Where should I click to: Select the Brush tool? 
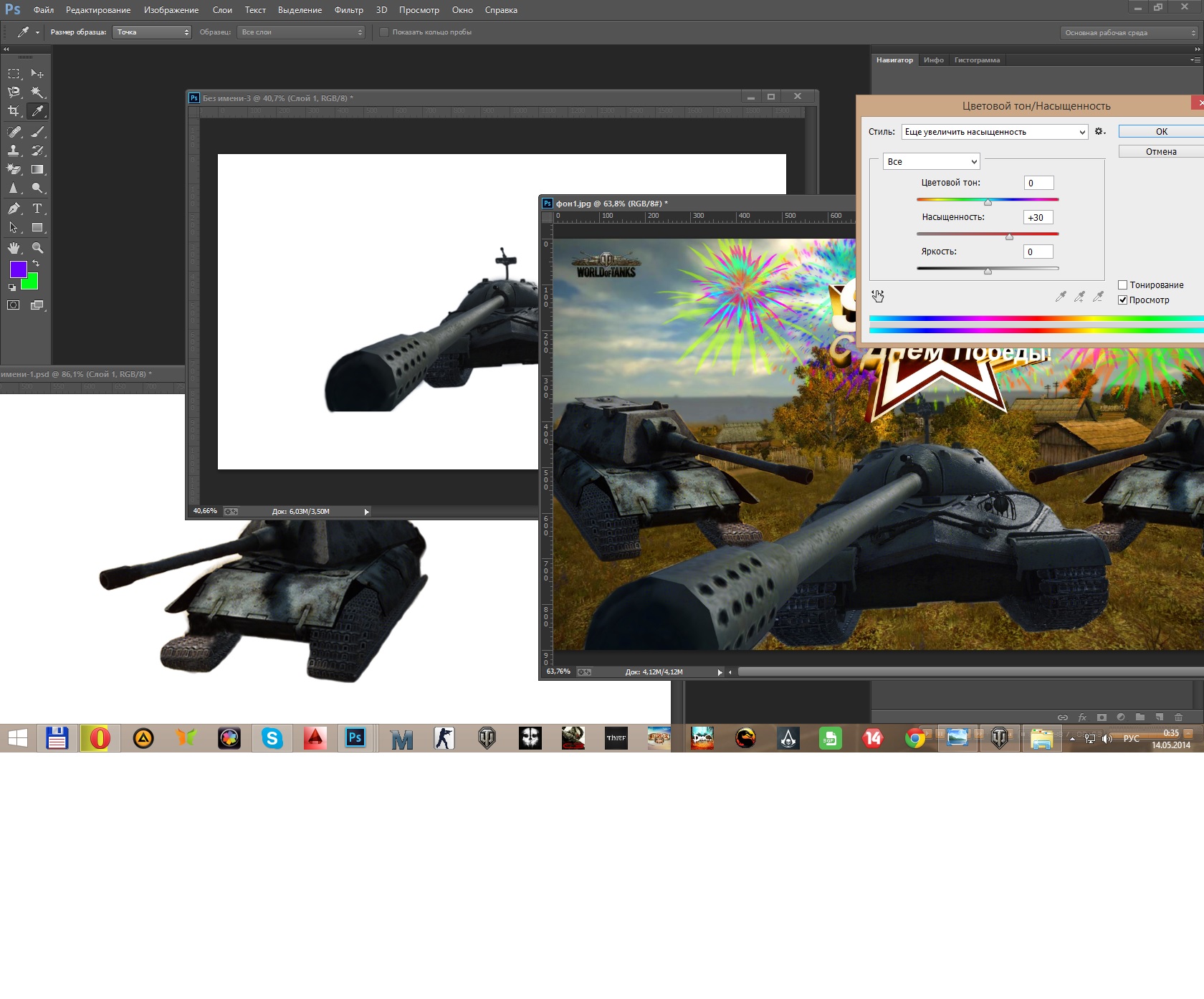coord(37,132)
